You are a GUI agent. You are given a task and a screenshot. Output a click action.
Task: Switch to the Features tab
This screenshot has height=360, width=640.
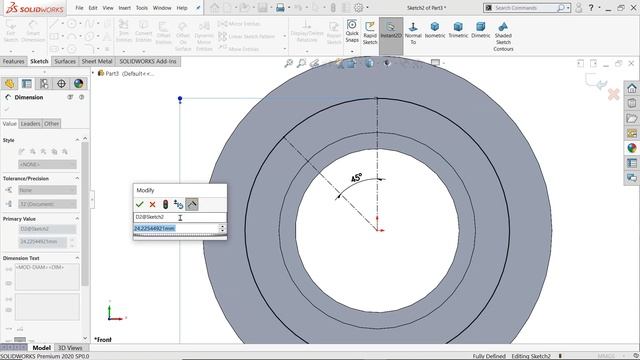pyautogui.click(x=13, y=61)
